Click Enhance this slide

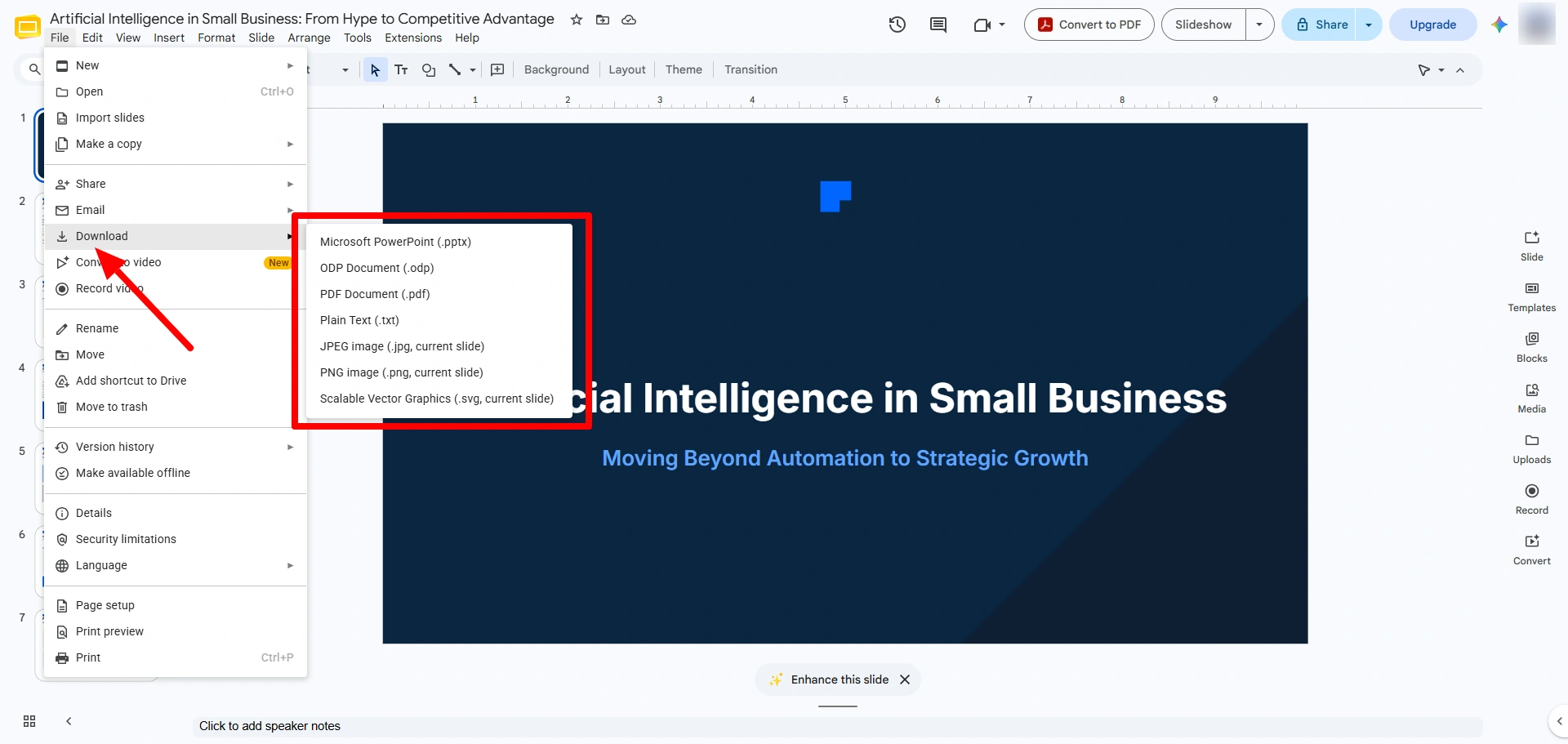click(x=829, y=679)
